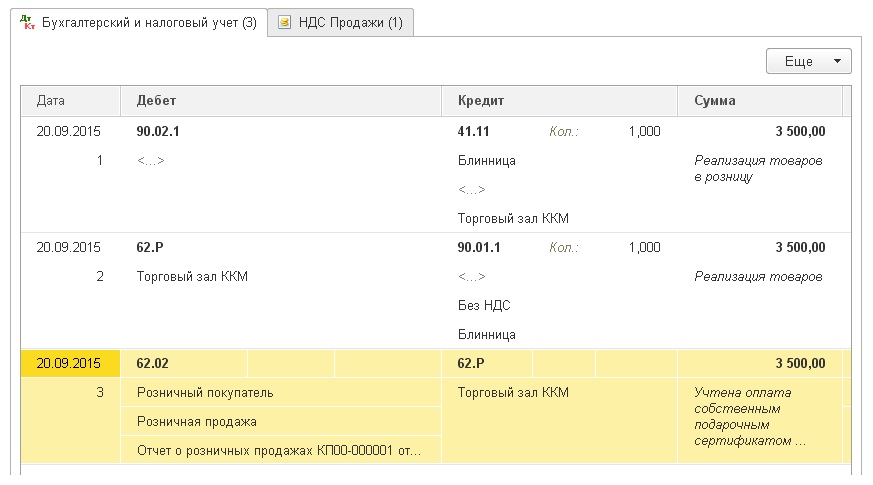This screenshot has width=873, height=485.
Task: Click Торговый зал ККМ in highlighted row
Action: tap(513, 393)
